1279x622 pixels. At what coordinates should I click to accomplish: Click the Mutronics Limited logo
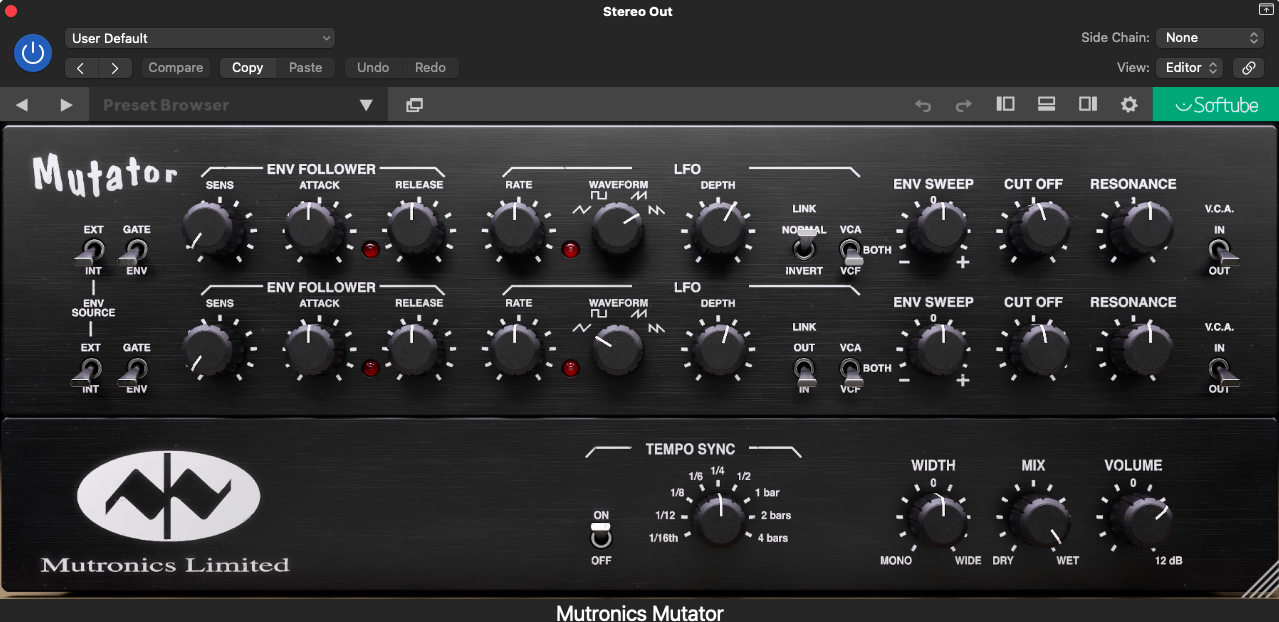(x=167, y=510)
